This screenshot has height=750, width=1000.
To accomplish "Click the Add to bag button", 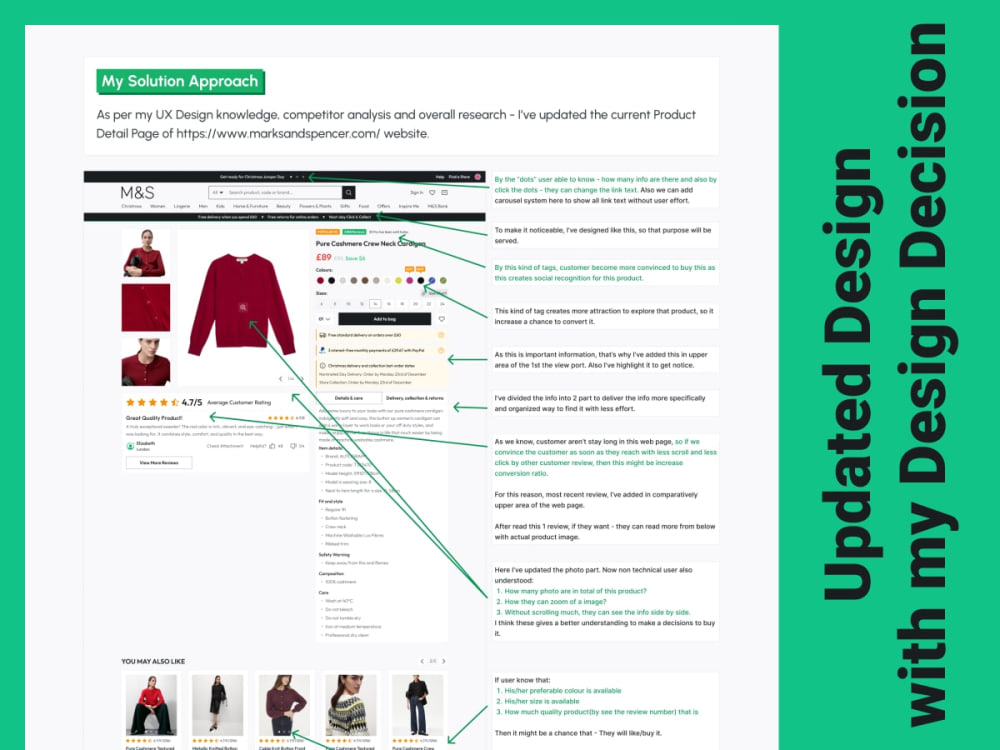I will (x=385, y=319).
